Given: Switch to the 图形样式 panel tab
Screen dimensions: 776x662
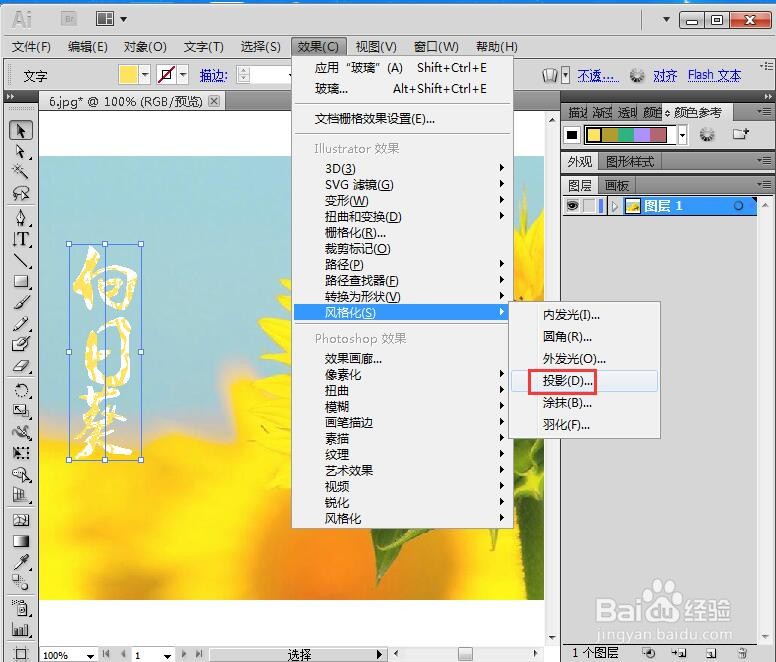Looking at the screenshot, I should (x=630, y=162).
